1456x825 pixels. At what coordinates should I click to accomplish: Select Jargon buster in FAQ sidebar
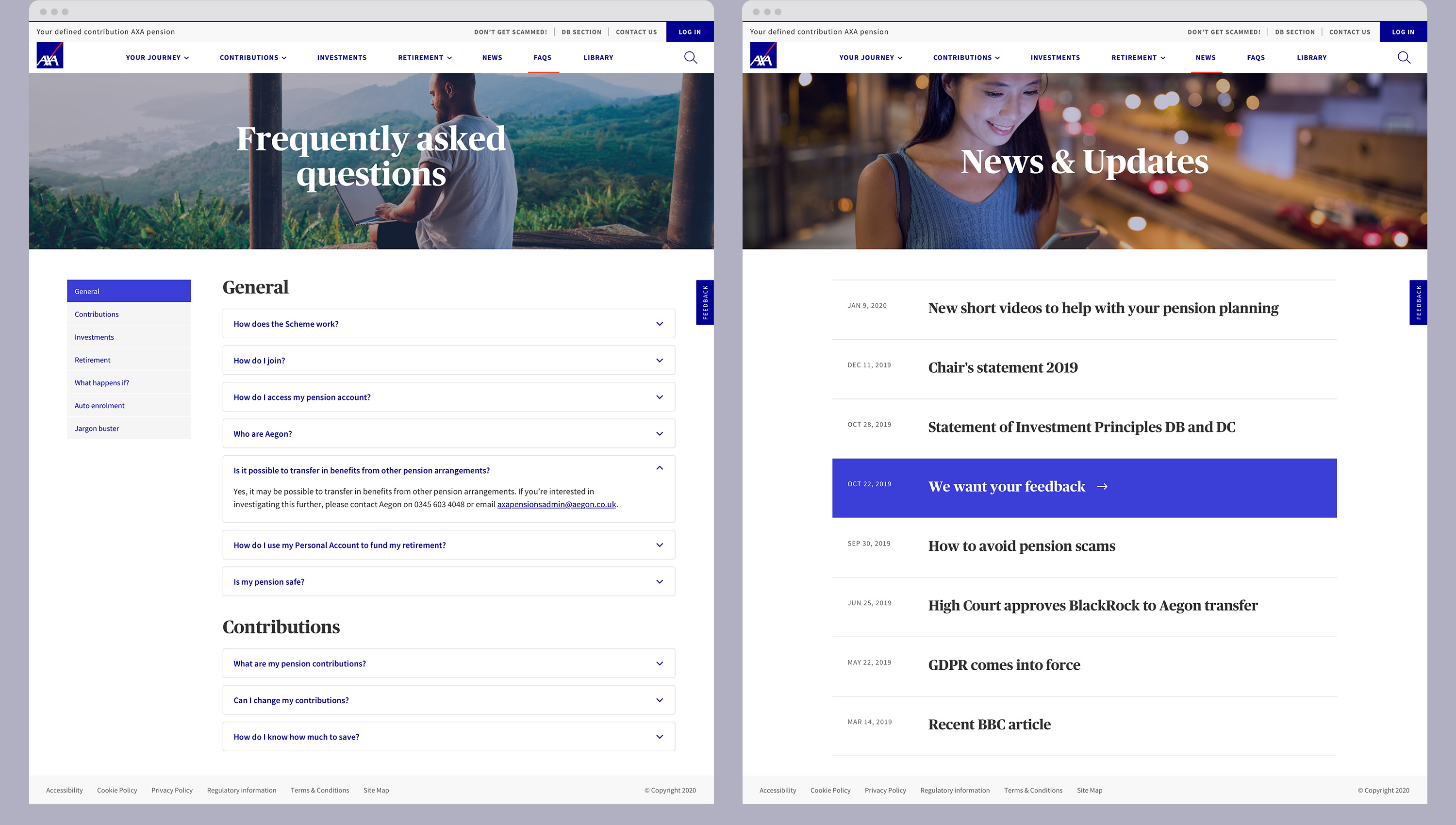[129, 429]
